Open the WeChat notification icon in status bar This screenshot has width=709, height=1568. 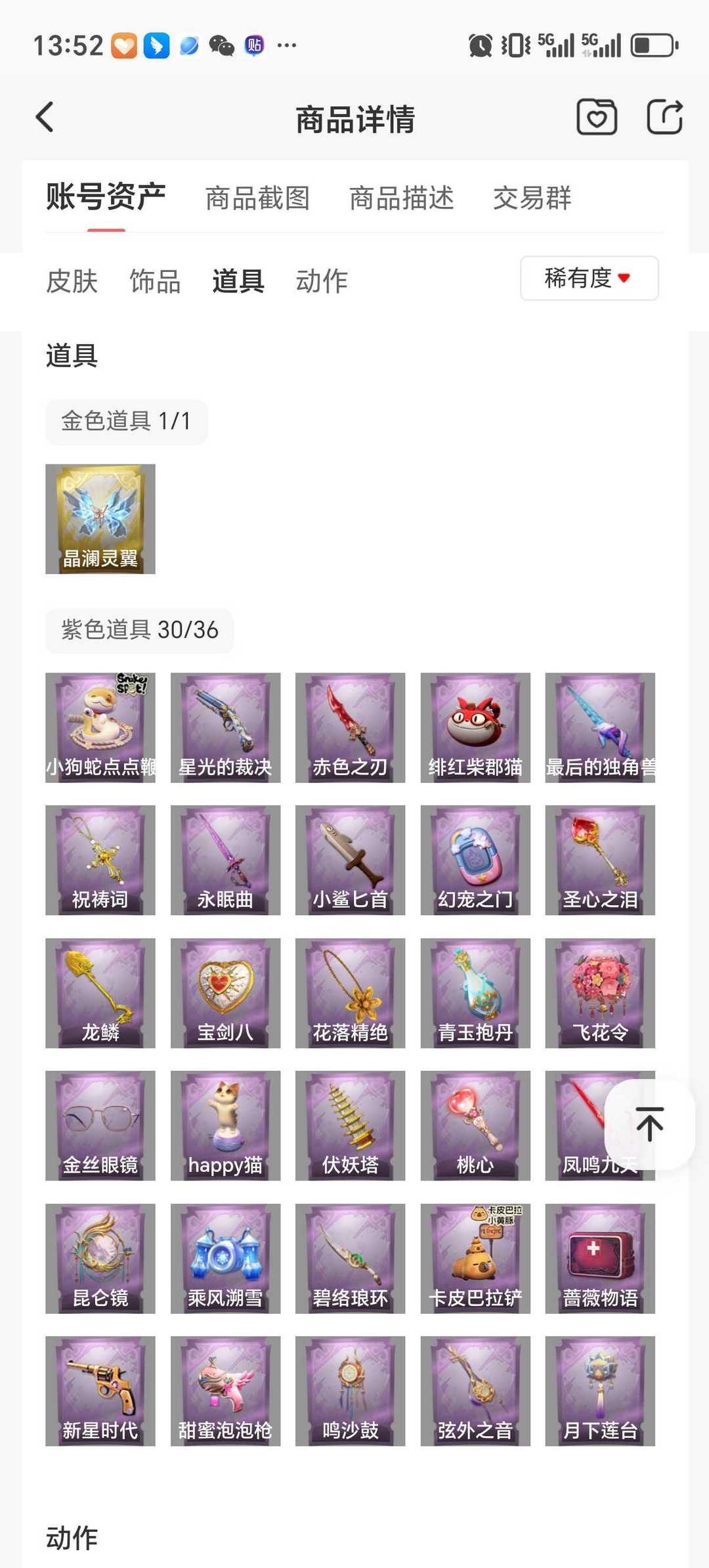[221, 45]
